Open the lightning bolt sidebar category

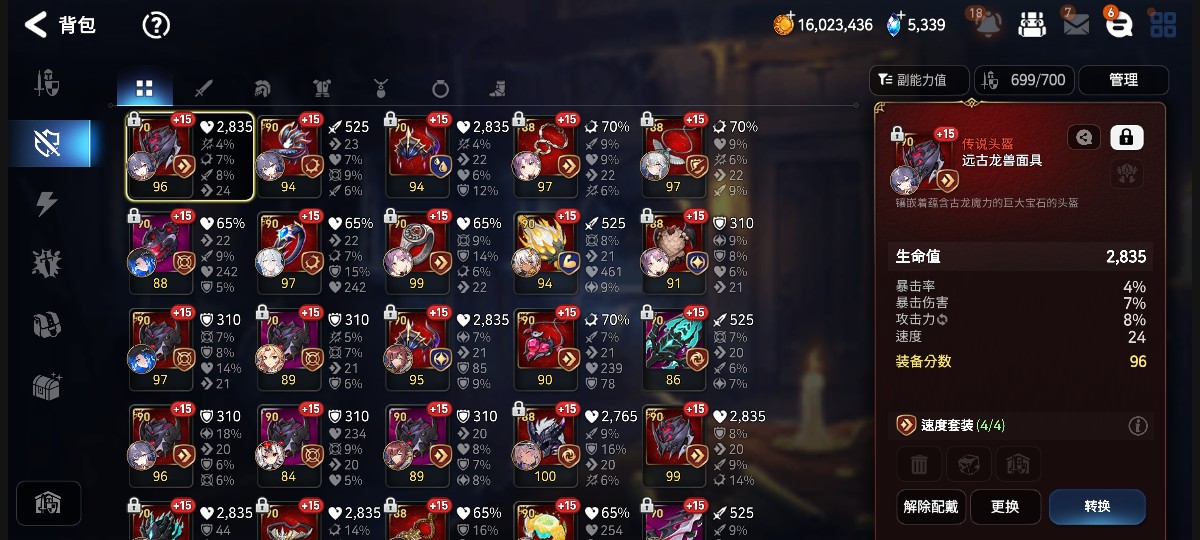[46, 203]
